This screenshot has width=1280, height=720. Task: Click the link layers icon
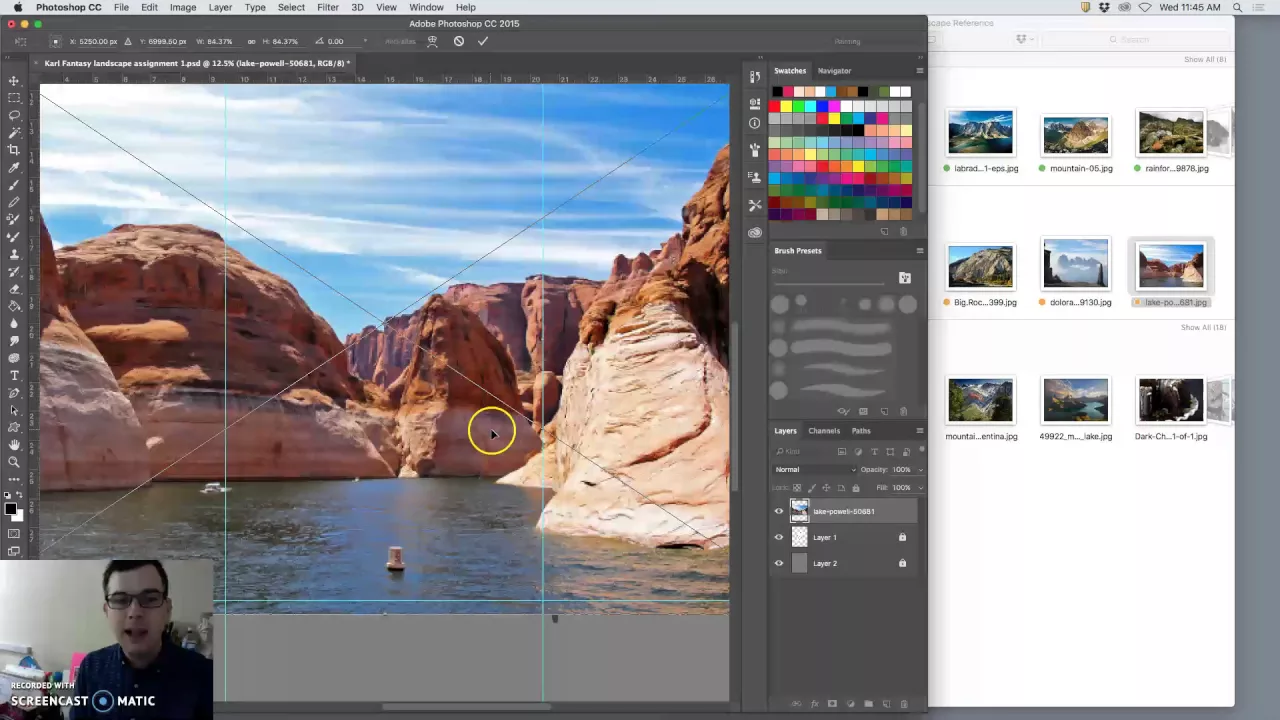796,704
